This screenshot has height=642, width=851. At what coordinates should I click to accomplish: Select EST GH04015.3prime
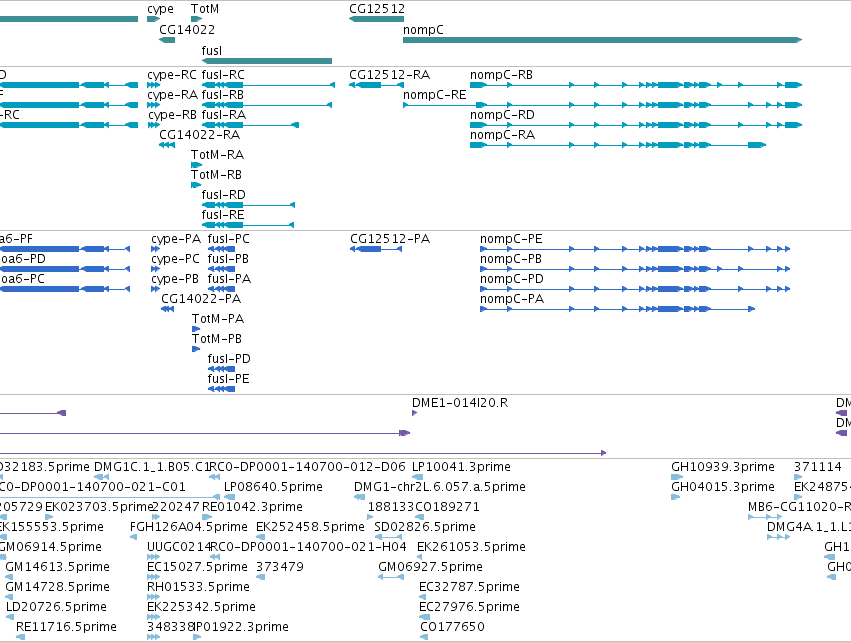(676, 497)
